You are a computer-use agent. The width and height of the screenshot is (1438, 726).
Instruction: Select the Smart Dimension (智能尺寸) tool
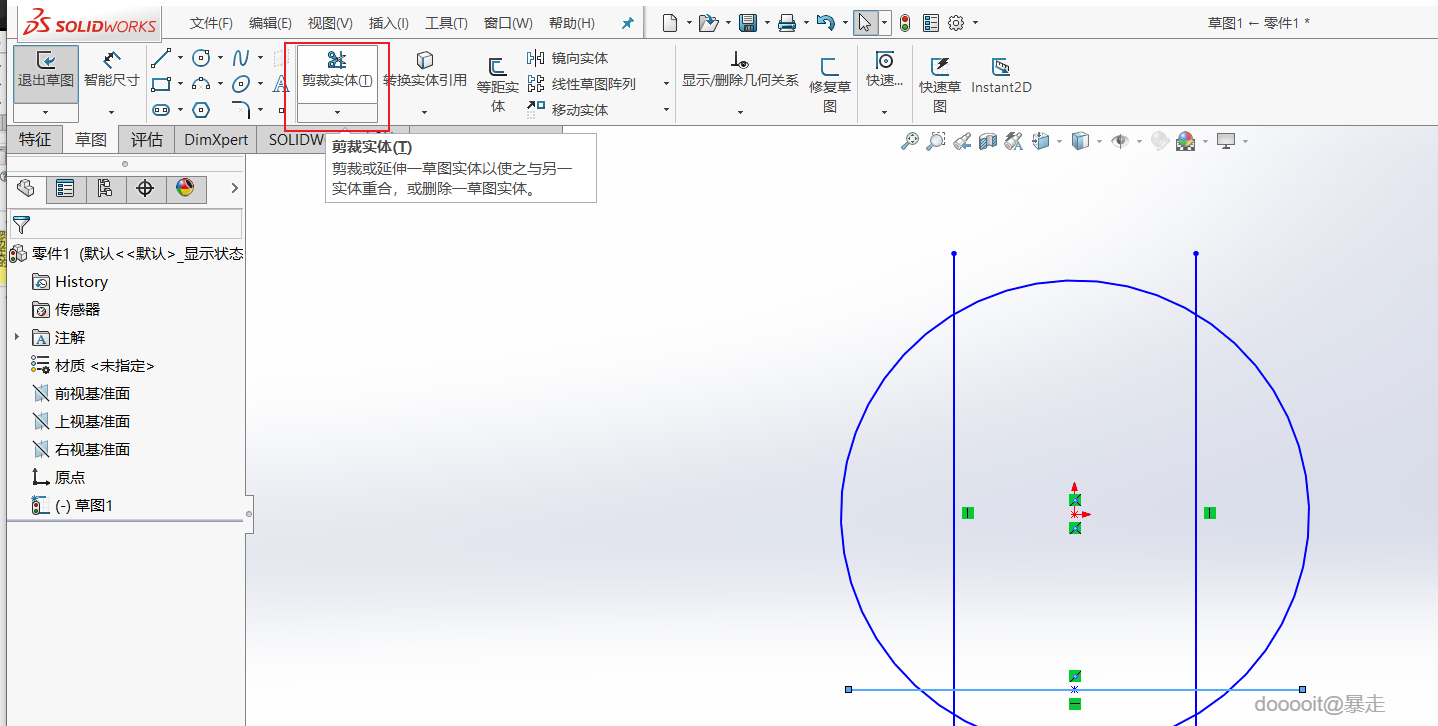click(111, 69)
